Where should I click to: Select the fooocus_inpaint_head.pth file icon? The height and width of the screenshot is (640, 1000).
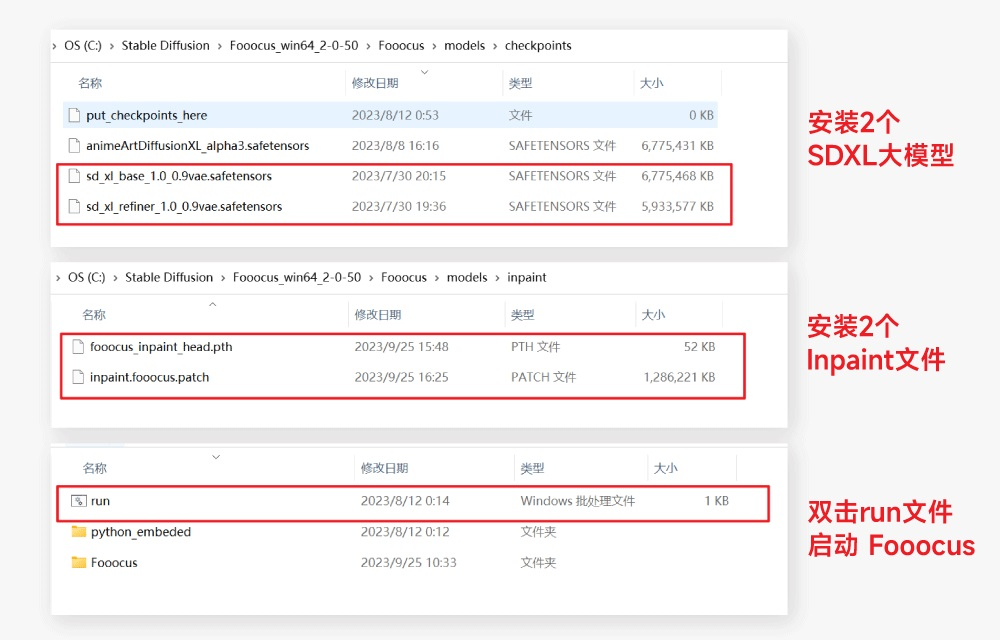[78, 347]
